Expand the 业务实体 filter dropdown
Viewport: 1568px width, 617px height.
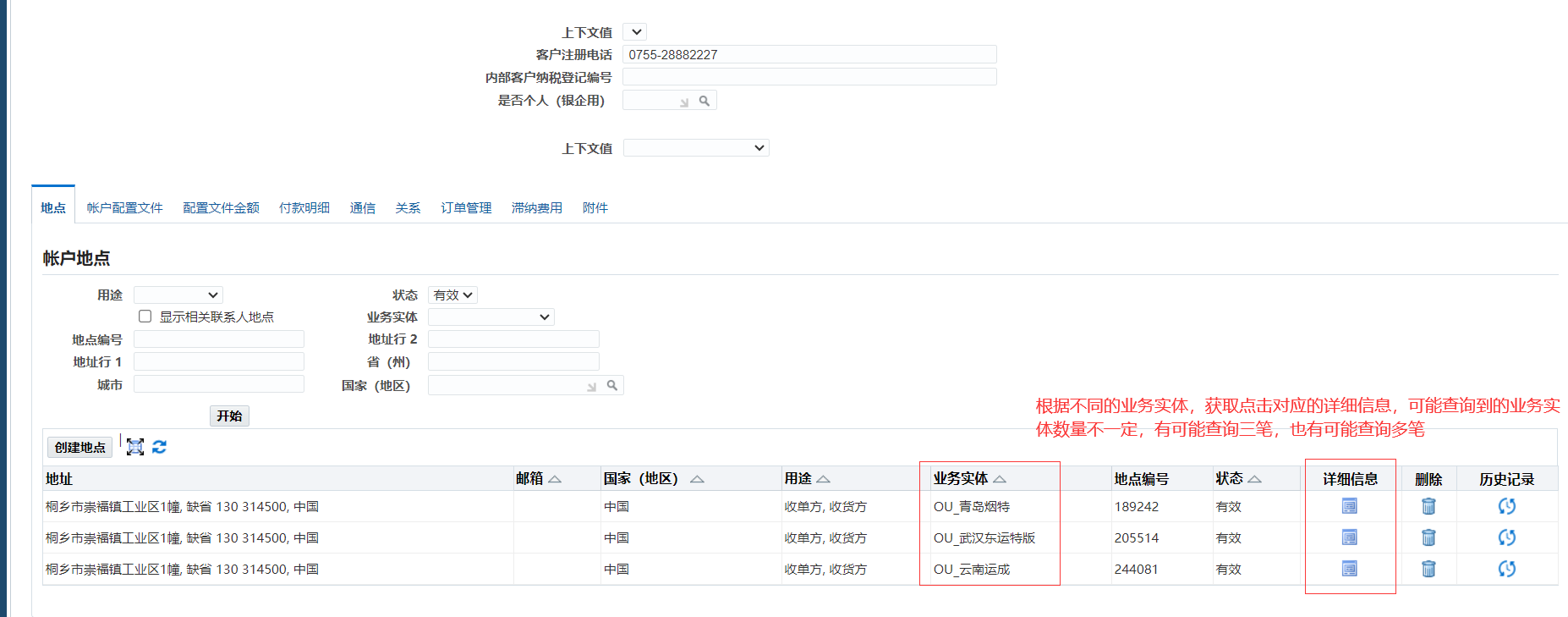(x=491, y=317)
